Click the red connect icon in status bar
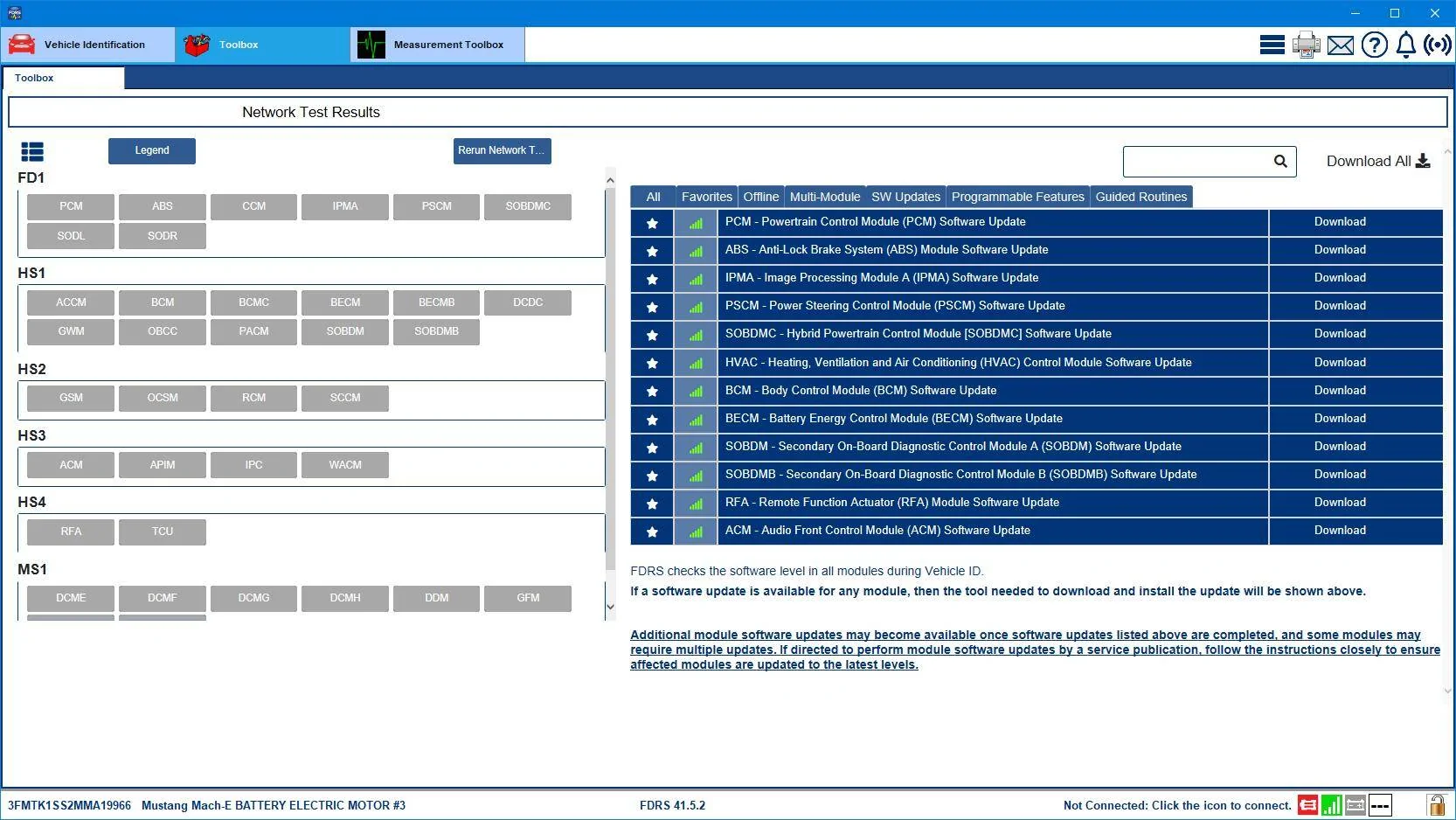 pyautogui.click(x=1307, y=805)
